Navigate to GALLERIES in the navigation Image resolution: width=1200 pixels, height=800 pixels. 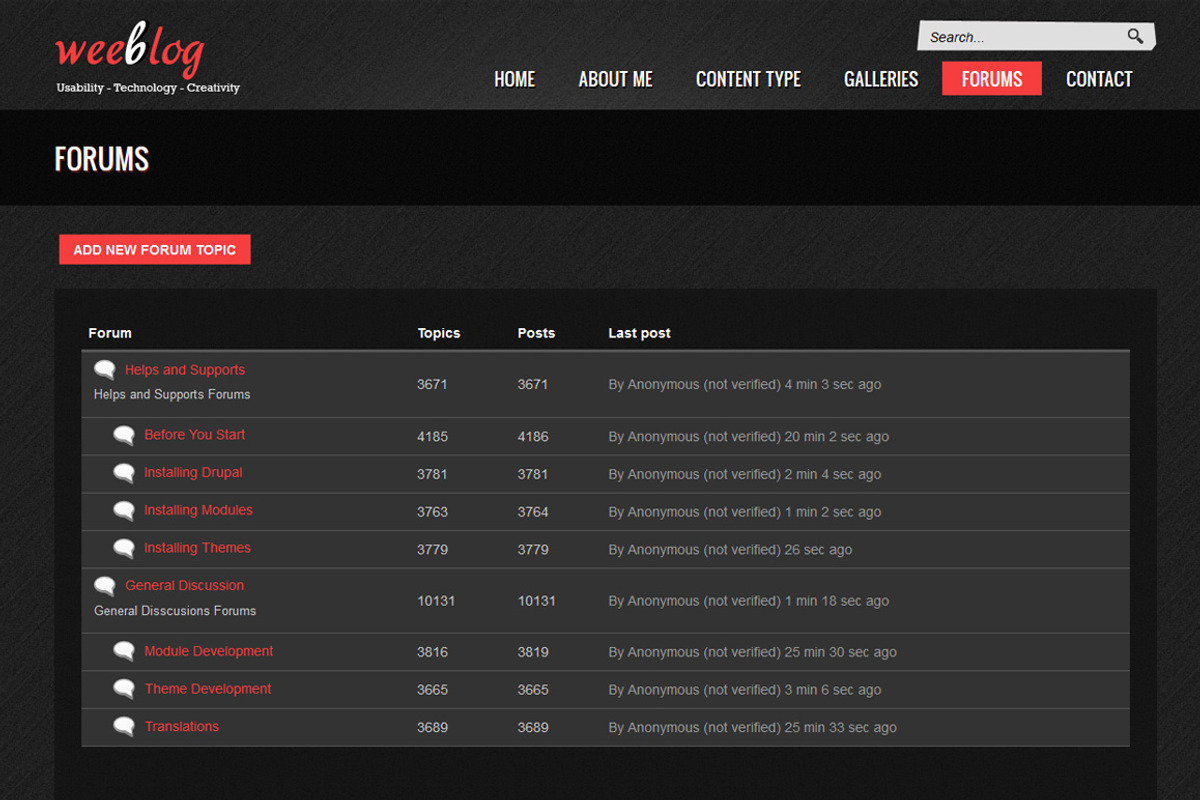[881, 79]
